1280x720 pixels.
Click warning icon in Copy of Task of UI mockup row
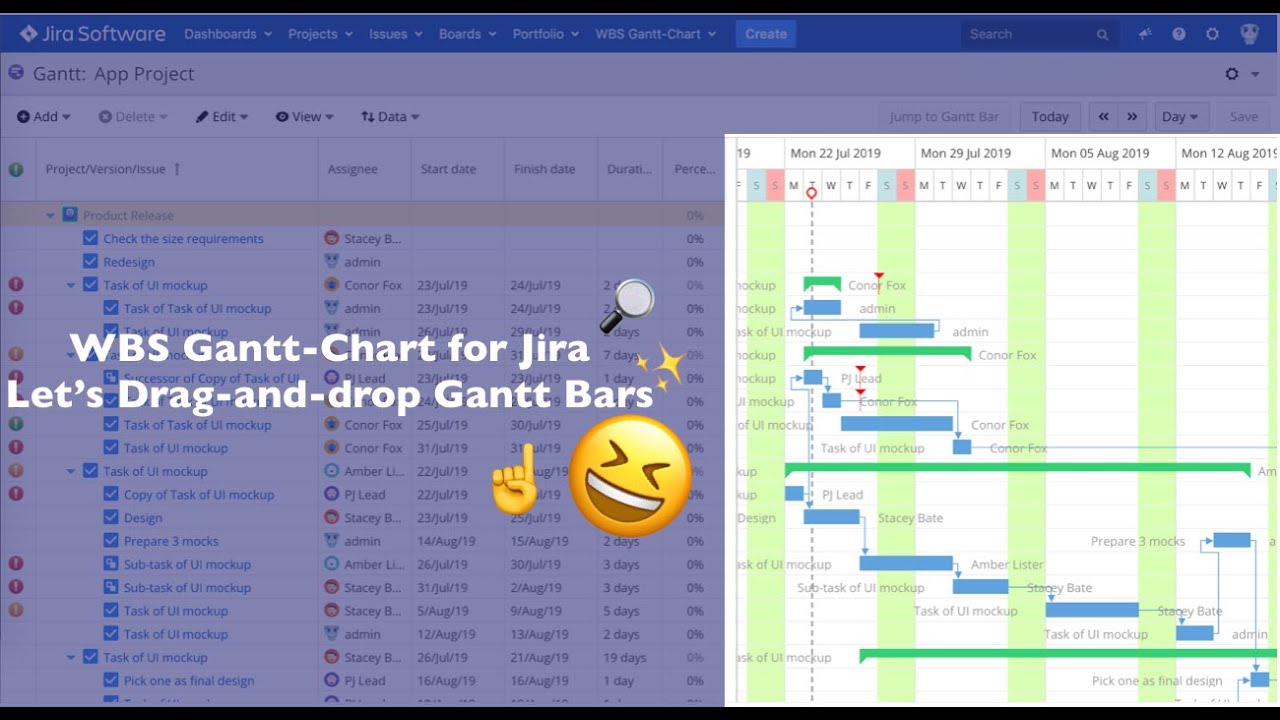(x=16, y=494)
